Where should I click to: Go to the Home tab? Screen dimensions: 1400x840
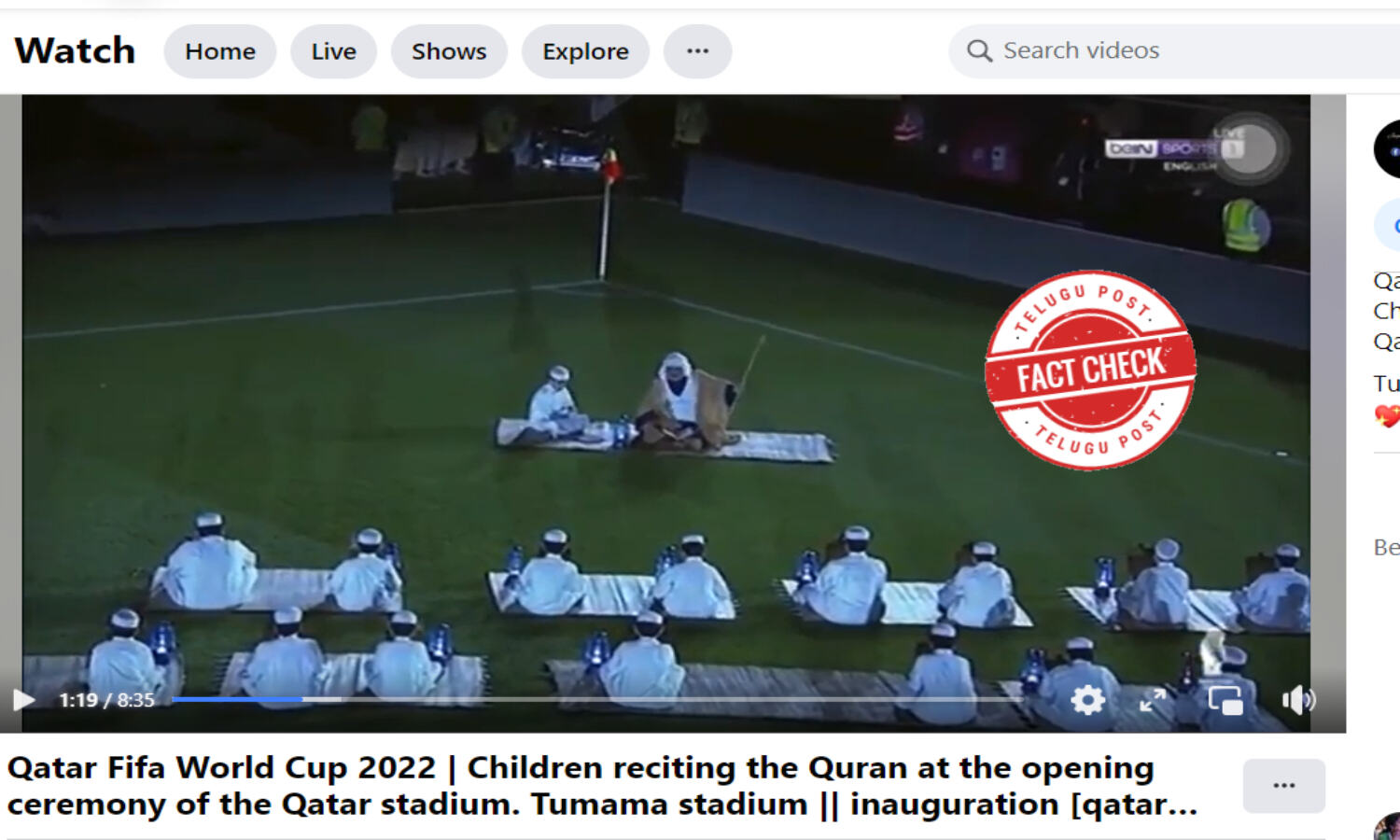click(x=220, y=51)
